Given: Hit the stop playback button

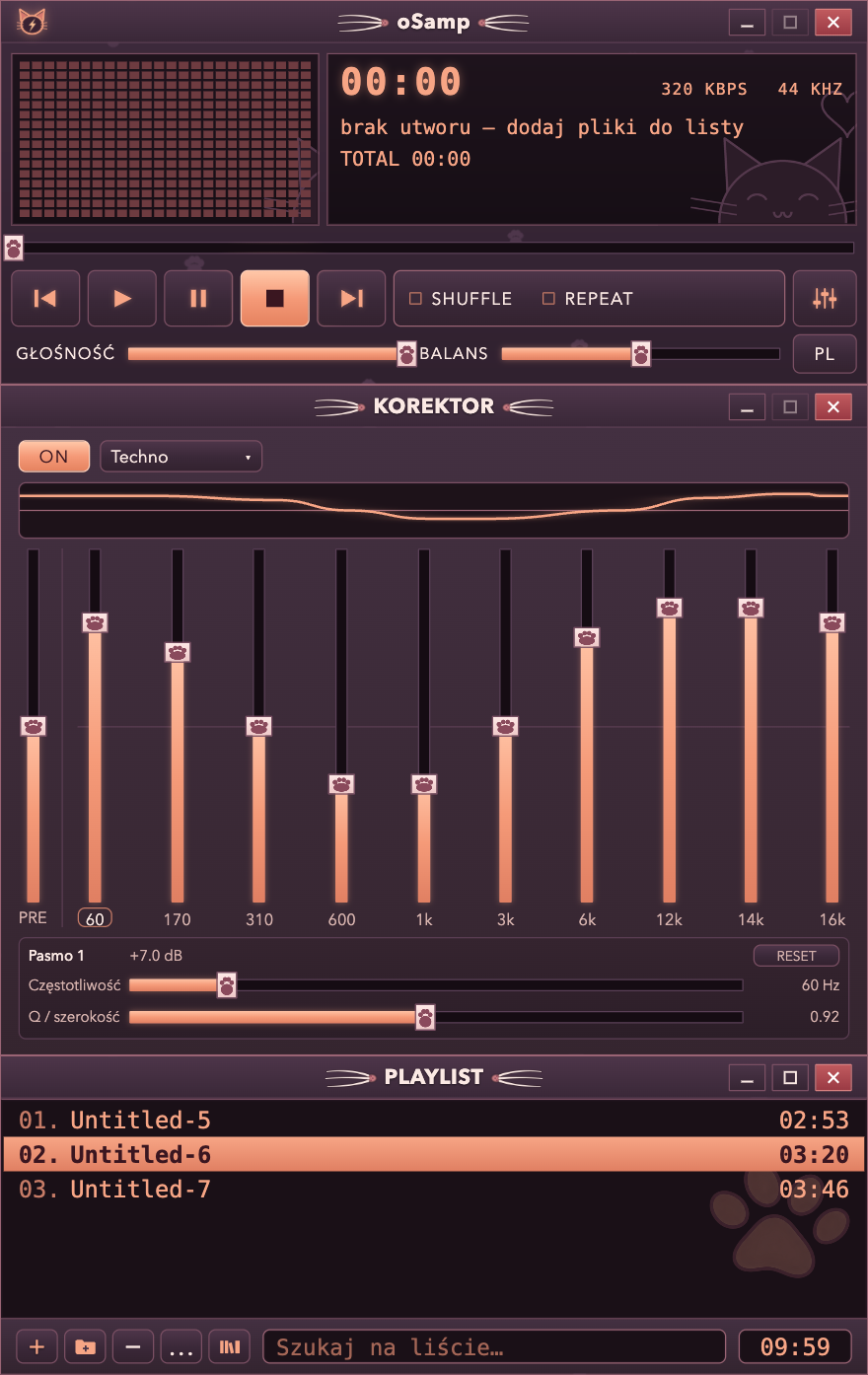Looking at the screenshot, I should tap(275, 298).
